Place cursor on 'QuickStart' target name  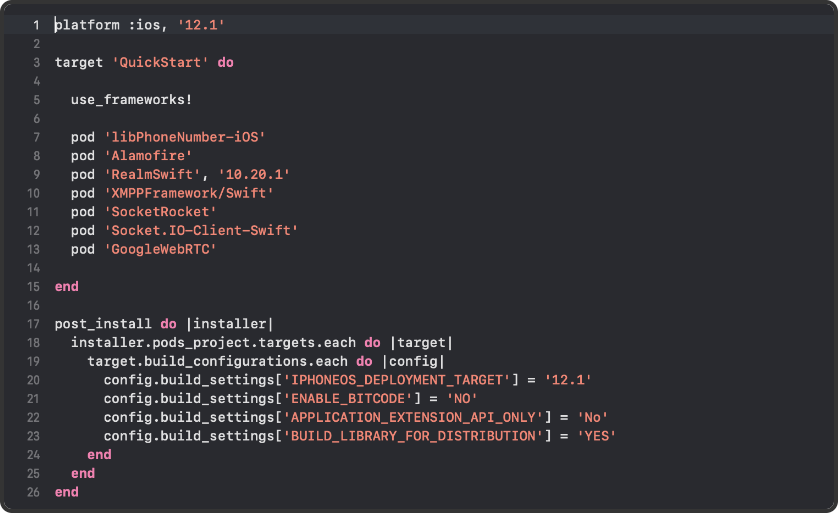[160, 62]
